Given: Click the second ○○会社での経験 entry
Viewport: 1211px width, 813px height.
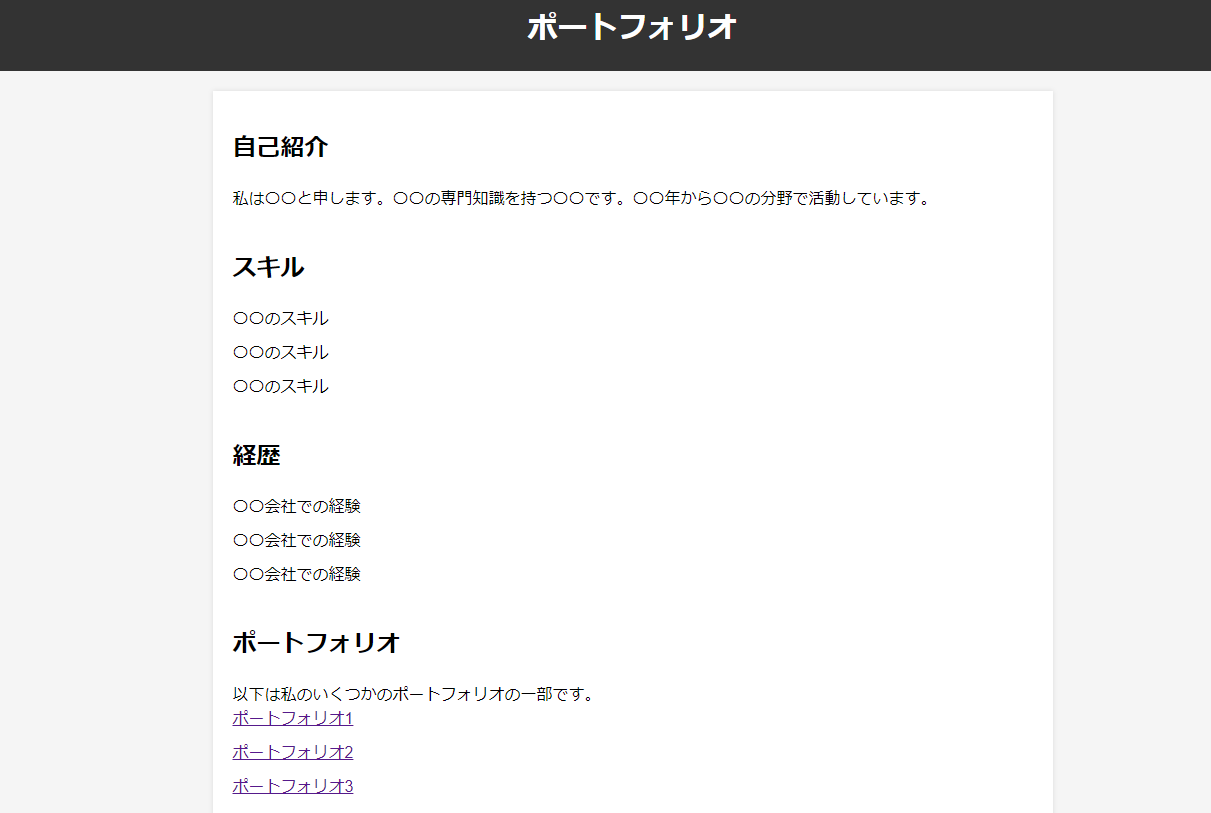Looking at the screenshot, I should (x=296, y=540).
